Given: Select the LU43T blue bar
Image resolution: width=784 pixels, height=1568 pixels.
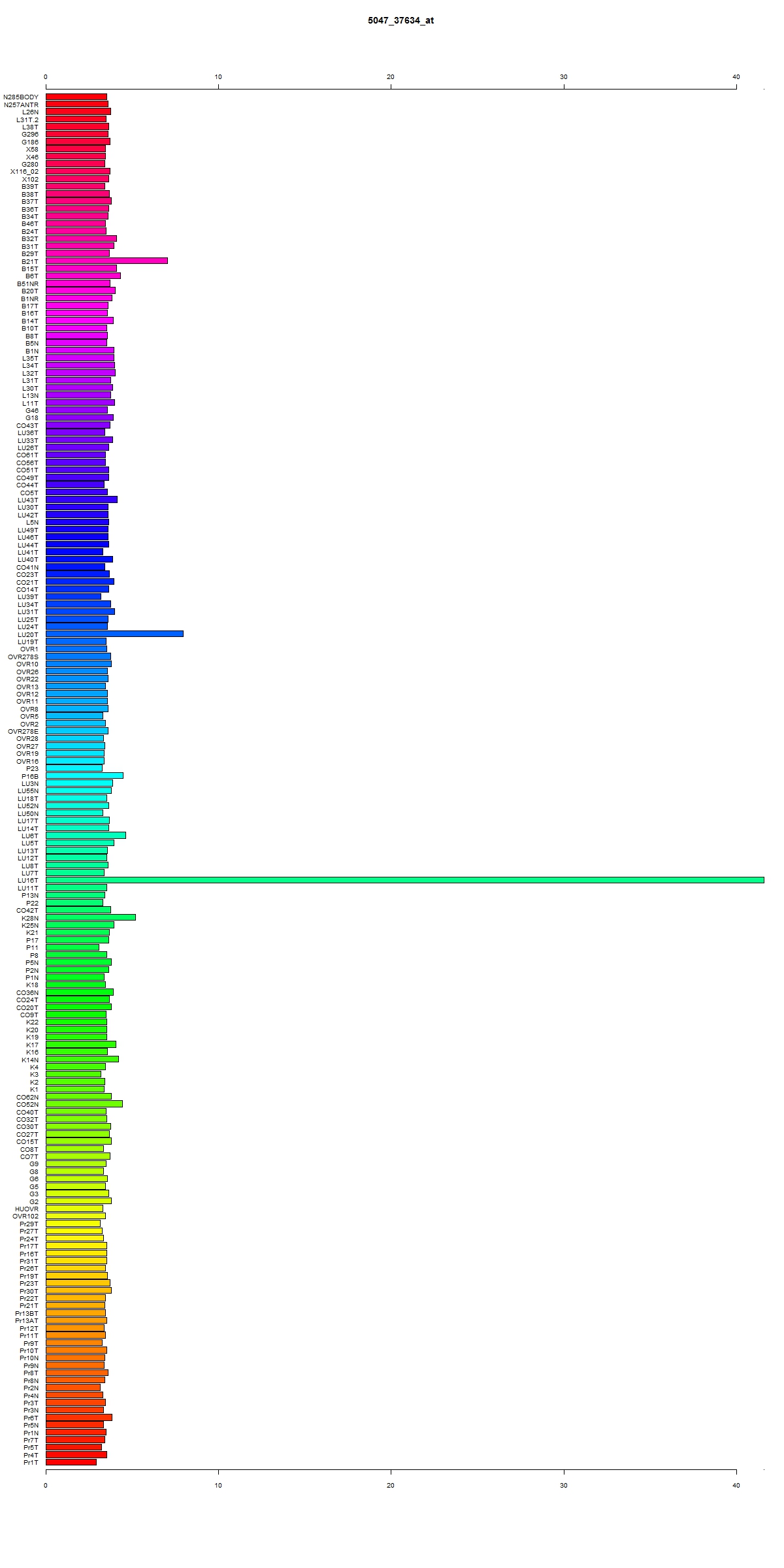Looking at the screenshot, I should 82,499.
